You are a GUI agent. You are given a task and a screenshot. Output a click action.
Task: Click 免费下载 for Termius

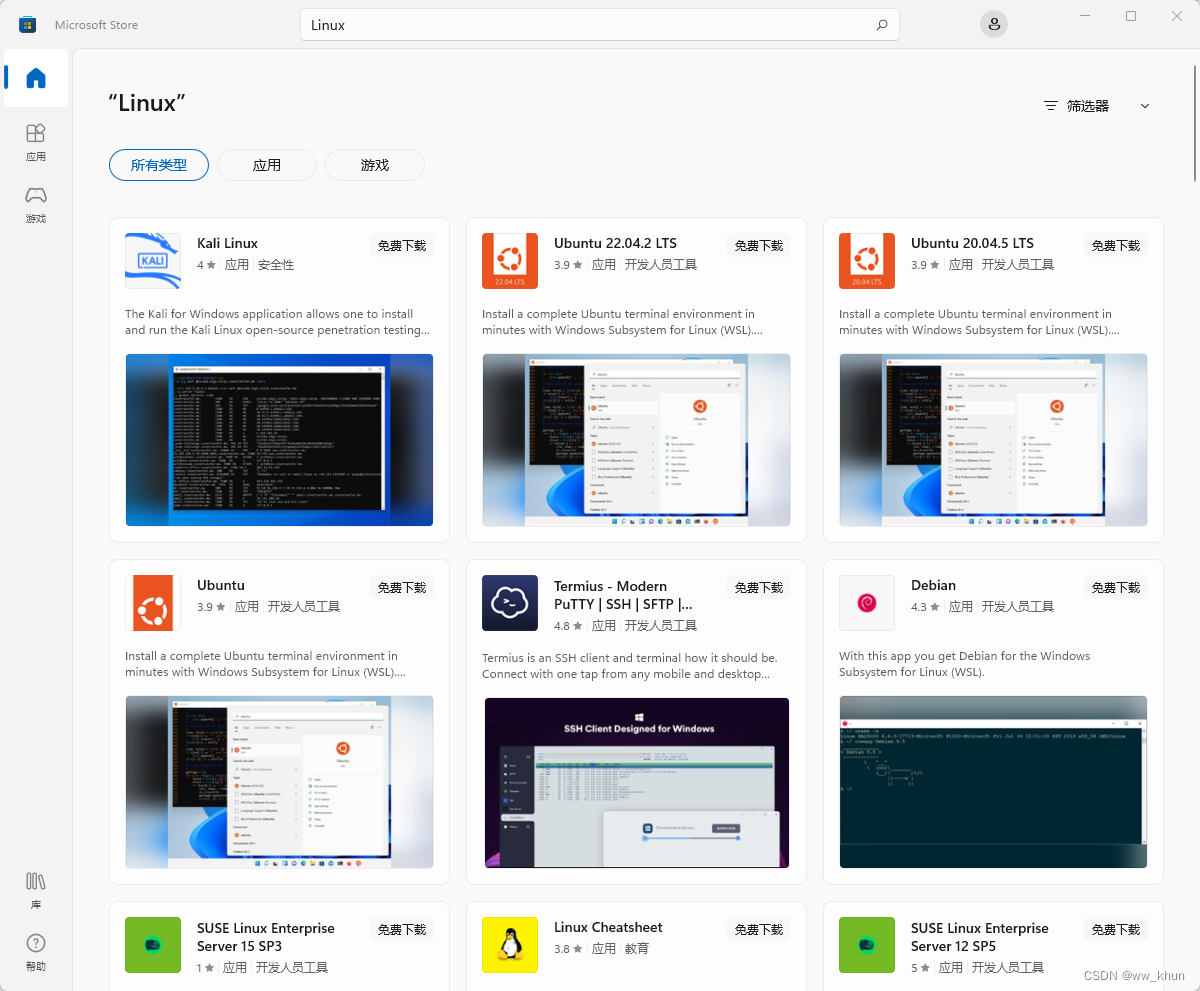point(759,587)
